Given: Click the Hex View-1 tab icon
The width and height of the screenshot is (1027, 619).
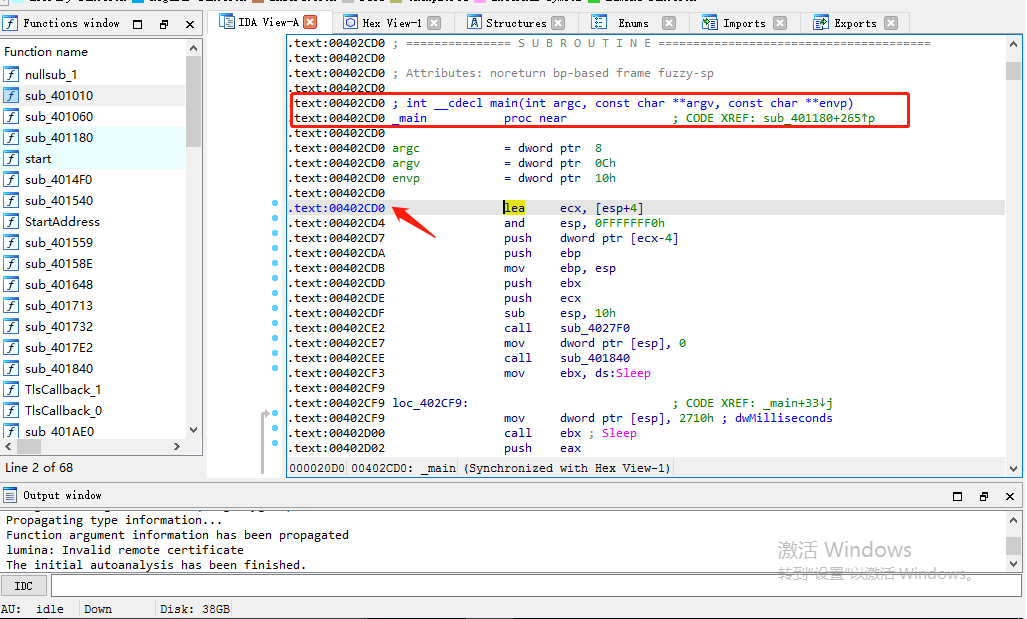Looking at the screenshot, I should [350, 22].
